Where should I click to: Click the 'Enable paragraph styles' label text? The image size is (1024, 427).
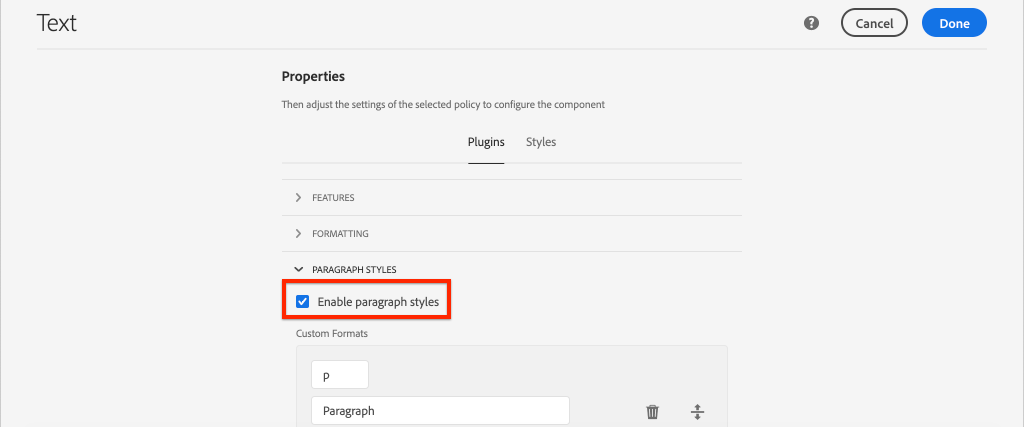pos(378,301)
